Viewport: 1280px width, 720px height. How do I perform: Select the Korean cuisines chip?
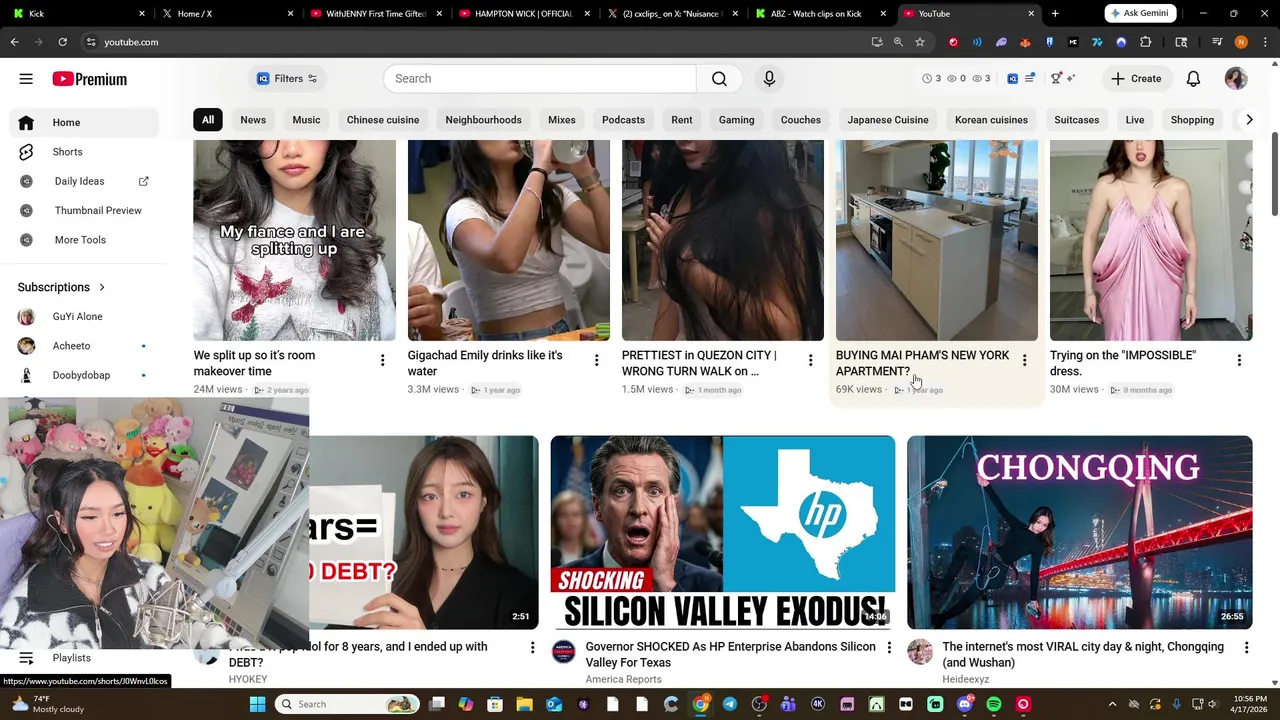point(991,120)
